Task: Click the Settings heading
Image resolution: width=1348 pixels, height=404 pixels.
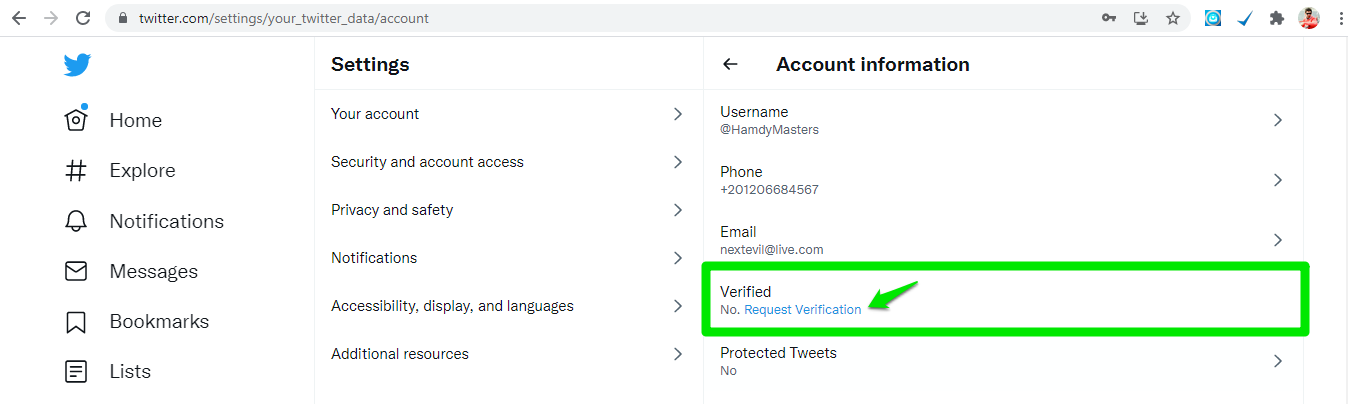Action: tap(370, 65)
